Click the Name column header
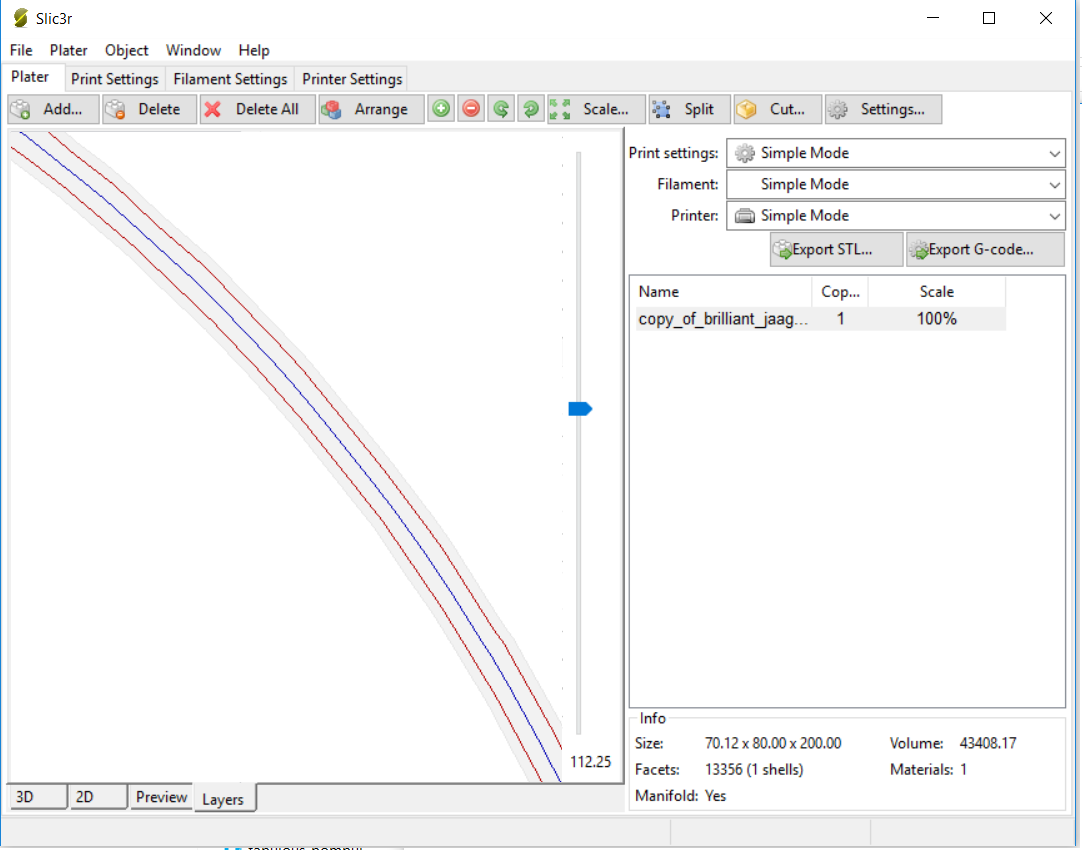 click(722, 292)
